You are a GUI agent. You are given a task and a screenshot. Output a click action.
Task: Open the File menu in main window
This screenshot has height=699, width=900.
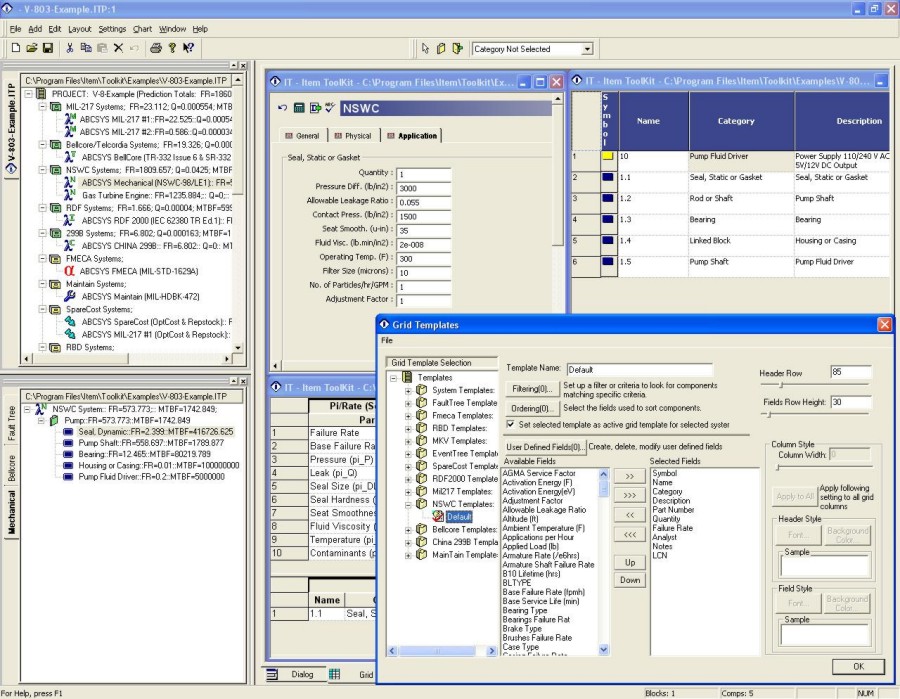15,29
